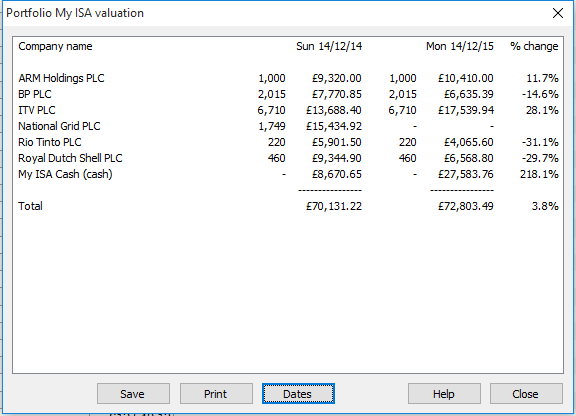
Task: Click the Save button
Action: [133, 394]
